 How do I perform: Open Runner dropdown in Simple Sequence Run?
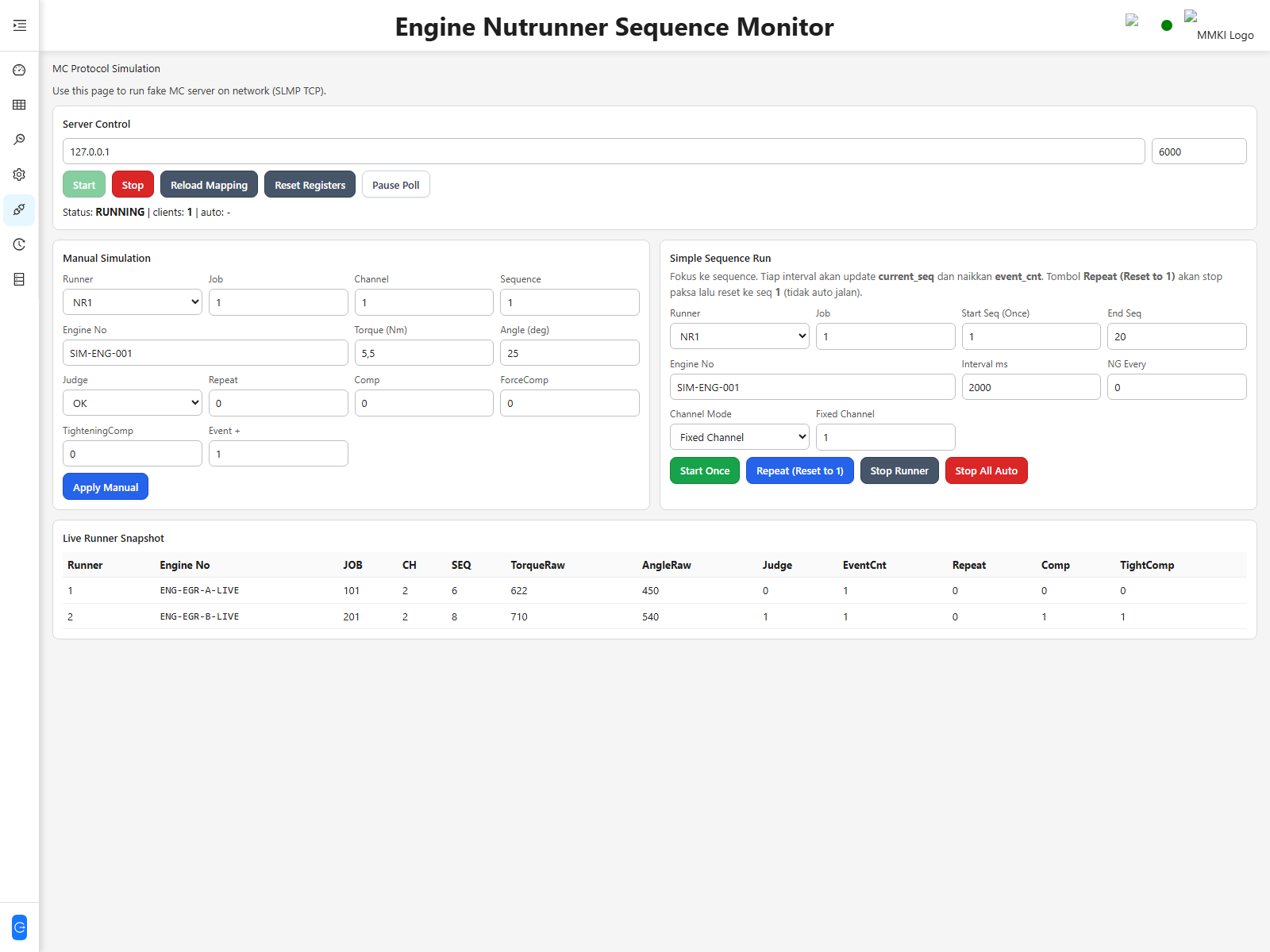tap(739, 336)
